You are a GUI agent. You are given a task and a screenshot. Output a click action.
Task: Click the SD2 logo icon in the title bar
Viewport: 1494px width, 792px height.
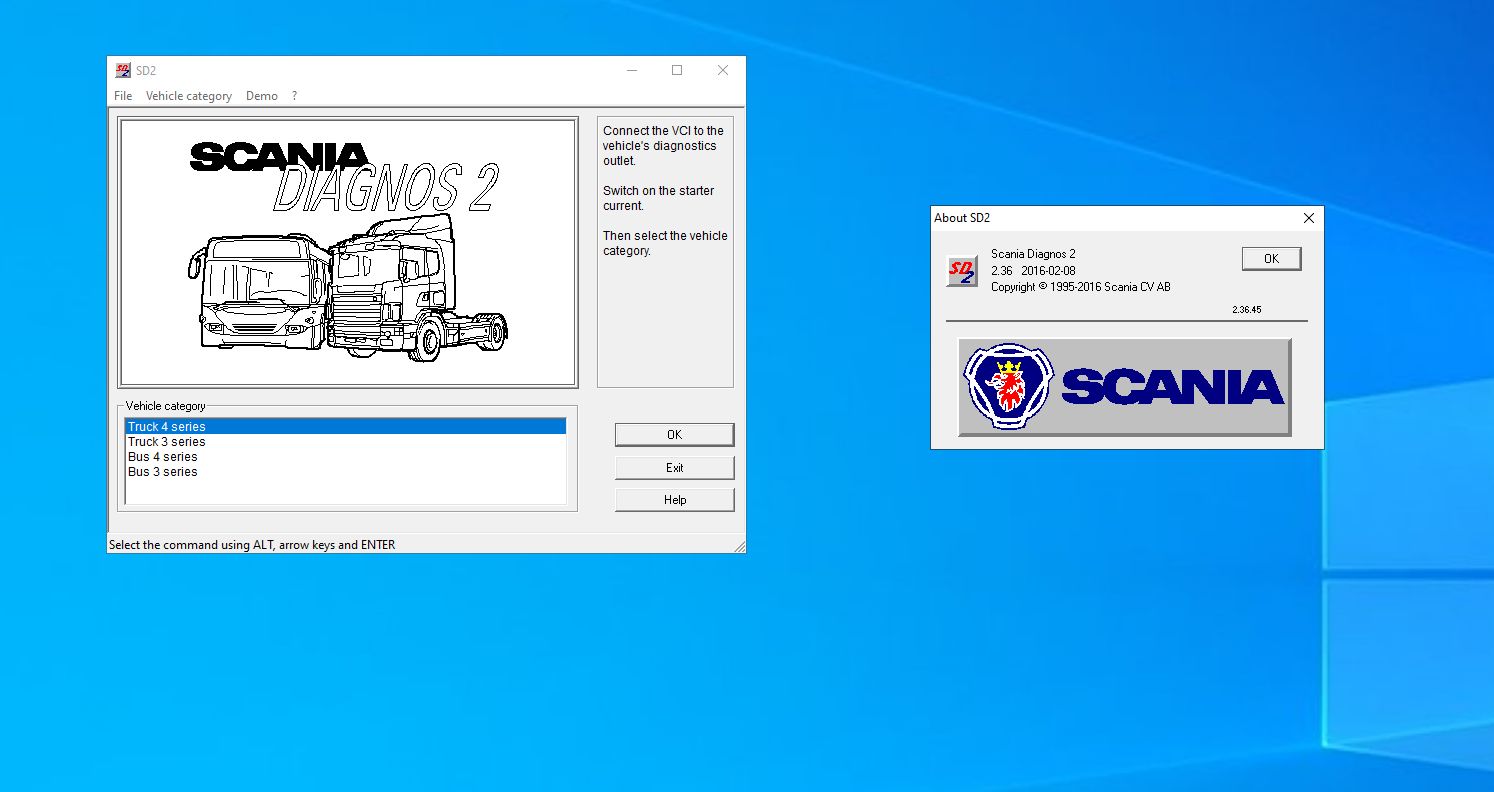click(122, 70)
